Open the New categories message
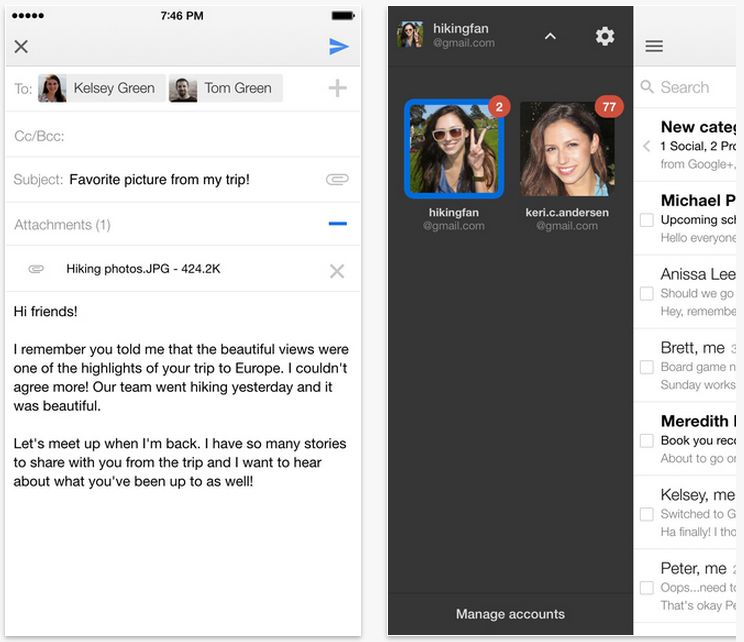Image resolution: width=744 pixels, height=642 pixels. click(x=687, y=145)
